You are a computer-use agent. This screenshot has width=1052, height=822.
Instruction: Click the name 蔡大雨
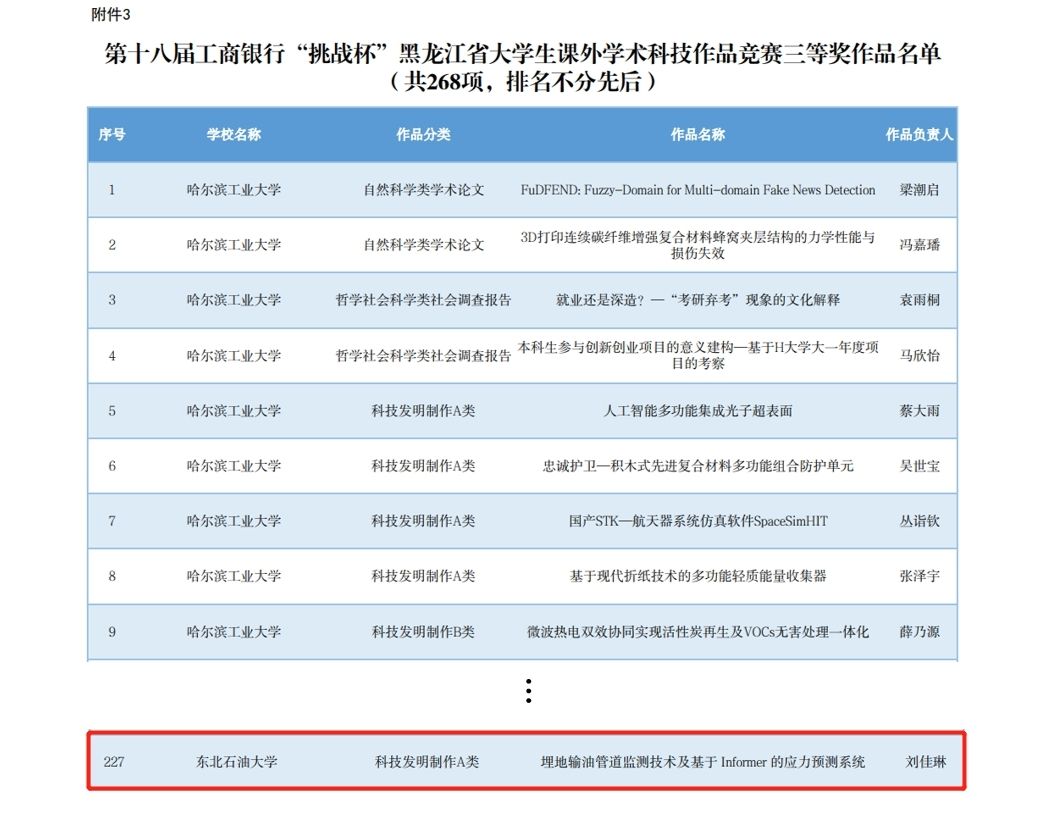tap(919, 411)
